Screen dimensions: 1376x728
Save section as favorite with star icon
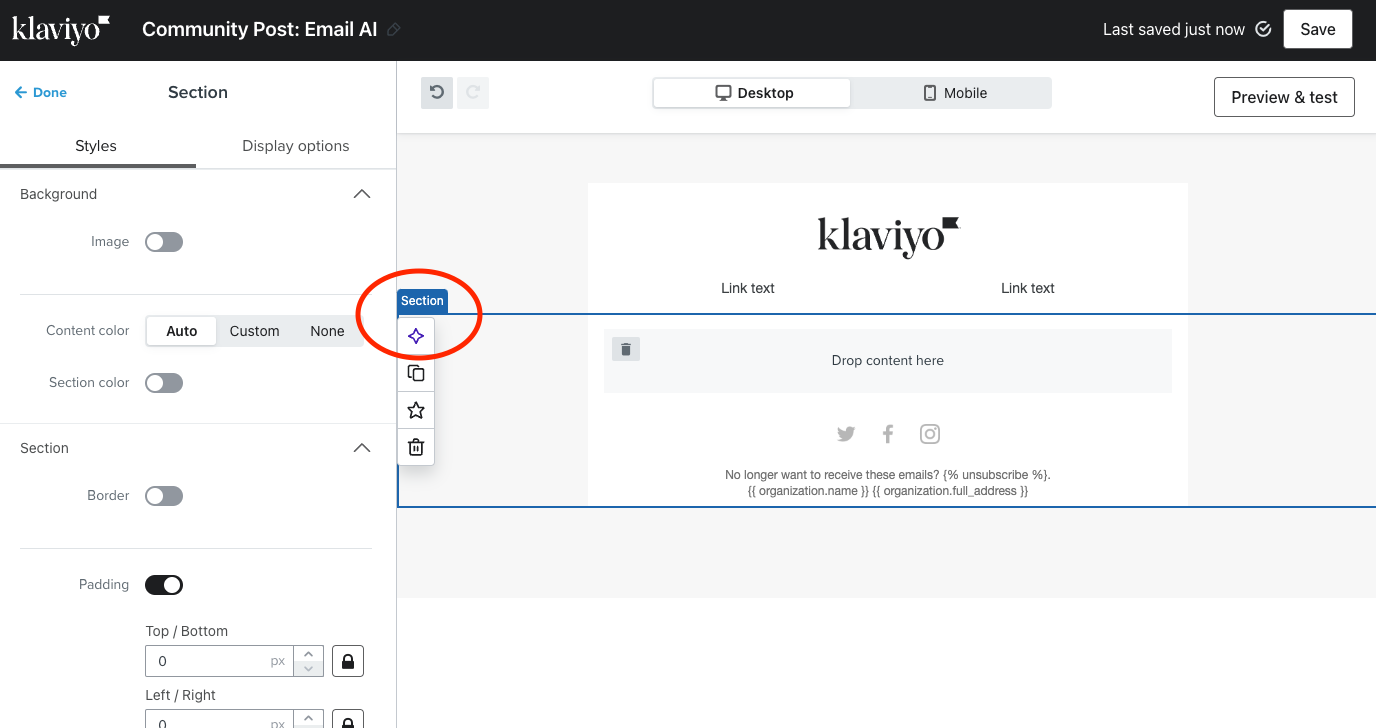click(x=416, y=410)
